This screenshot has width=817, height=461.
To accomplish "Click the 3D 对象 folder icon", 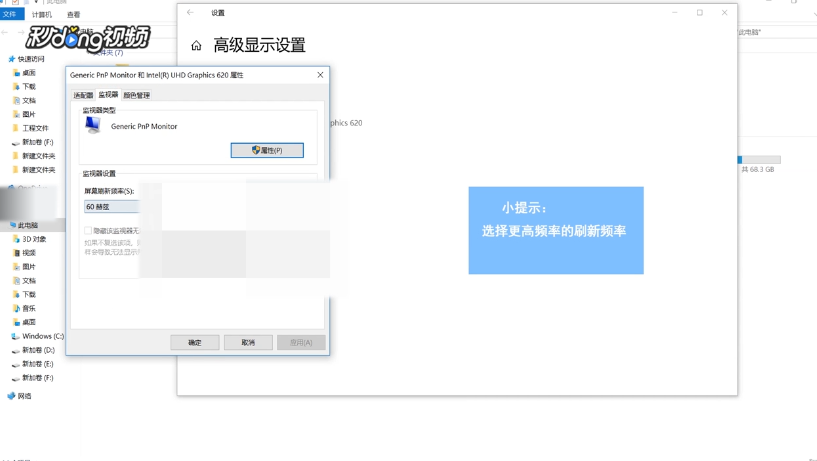I will tap(16, 239).
